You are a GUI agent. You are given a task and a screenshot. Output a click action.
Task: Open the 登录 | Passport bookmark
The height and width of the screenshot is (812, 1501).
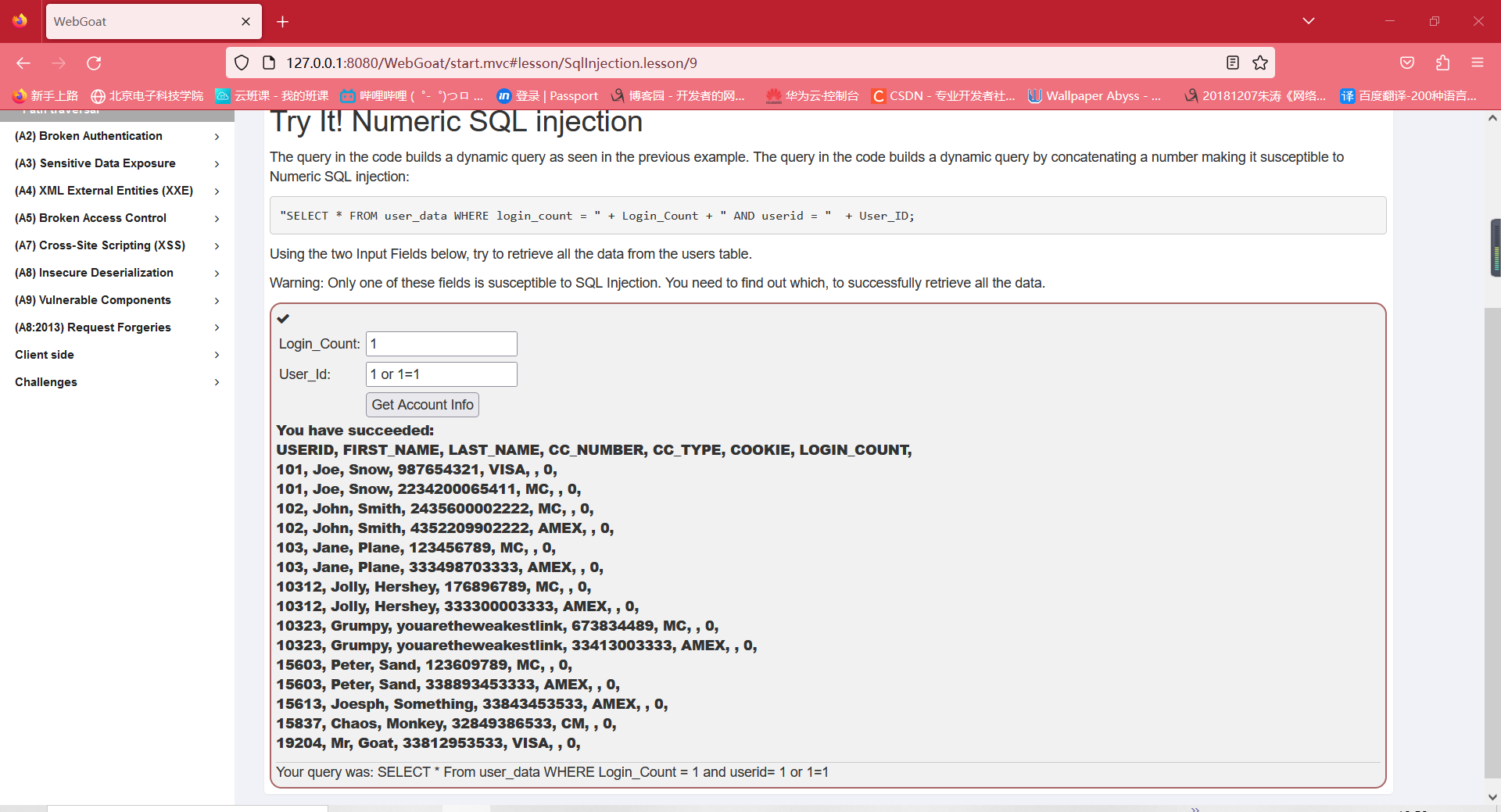pos(547,95)
